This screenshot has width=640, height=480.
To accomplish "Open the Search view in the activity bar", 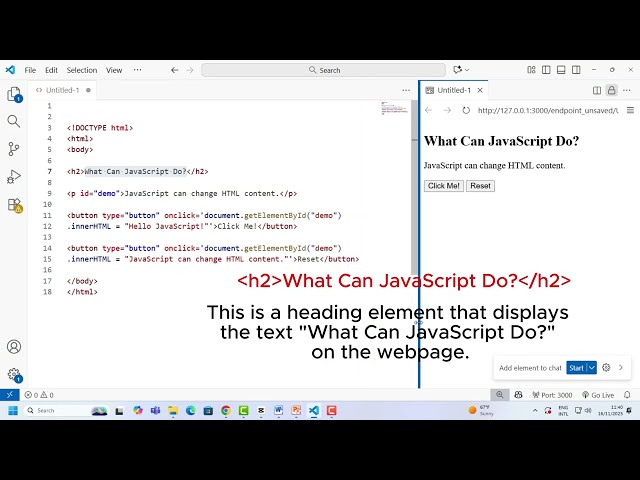I will [x=13, y=121].
